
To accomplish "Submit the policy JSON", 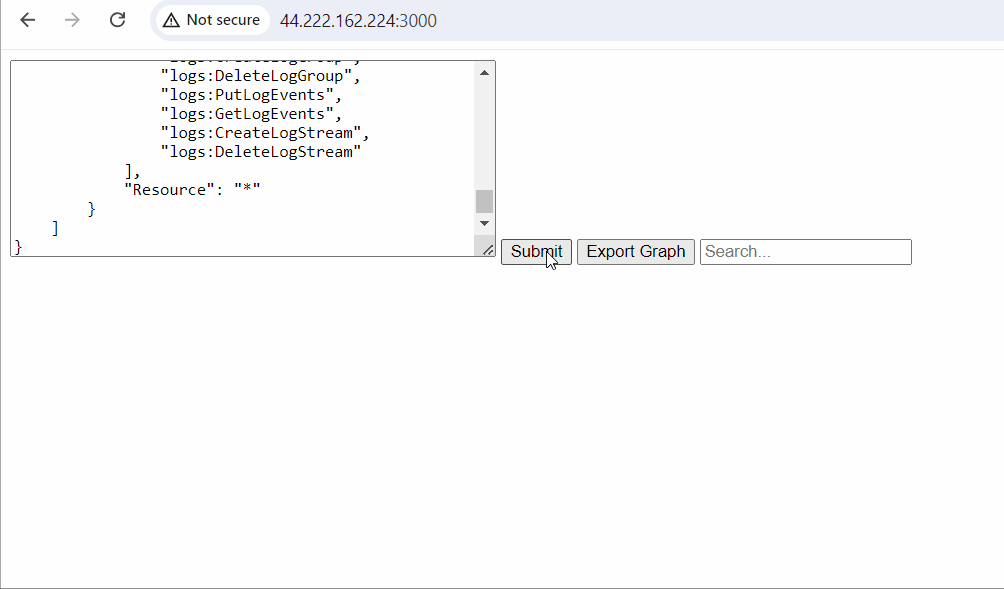I will tap(536, 252).
